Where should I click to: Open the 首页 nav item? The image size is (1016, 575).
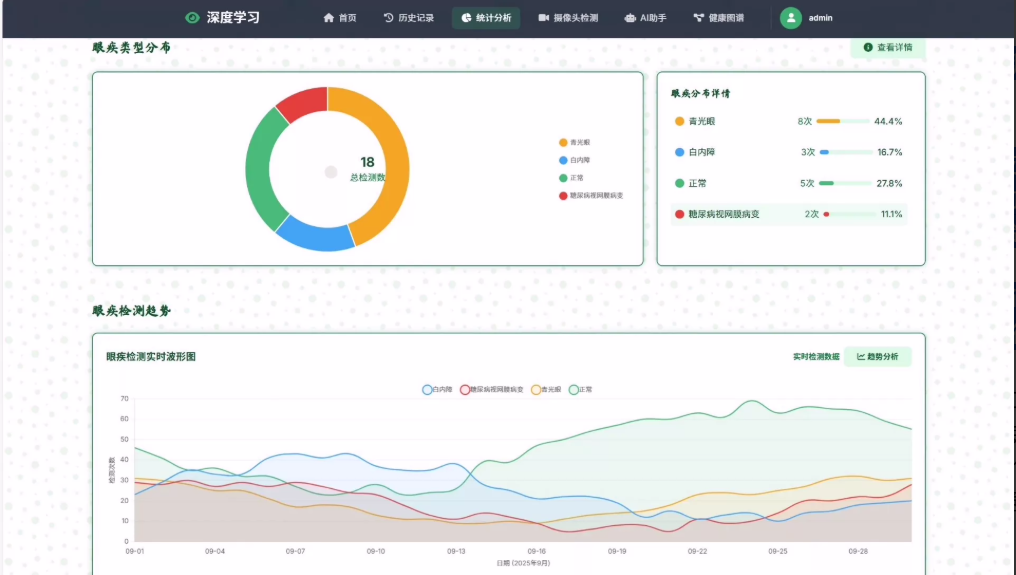coord(340,18)
